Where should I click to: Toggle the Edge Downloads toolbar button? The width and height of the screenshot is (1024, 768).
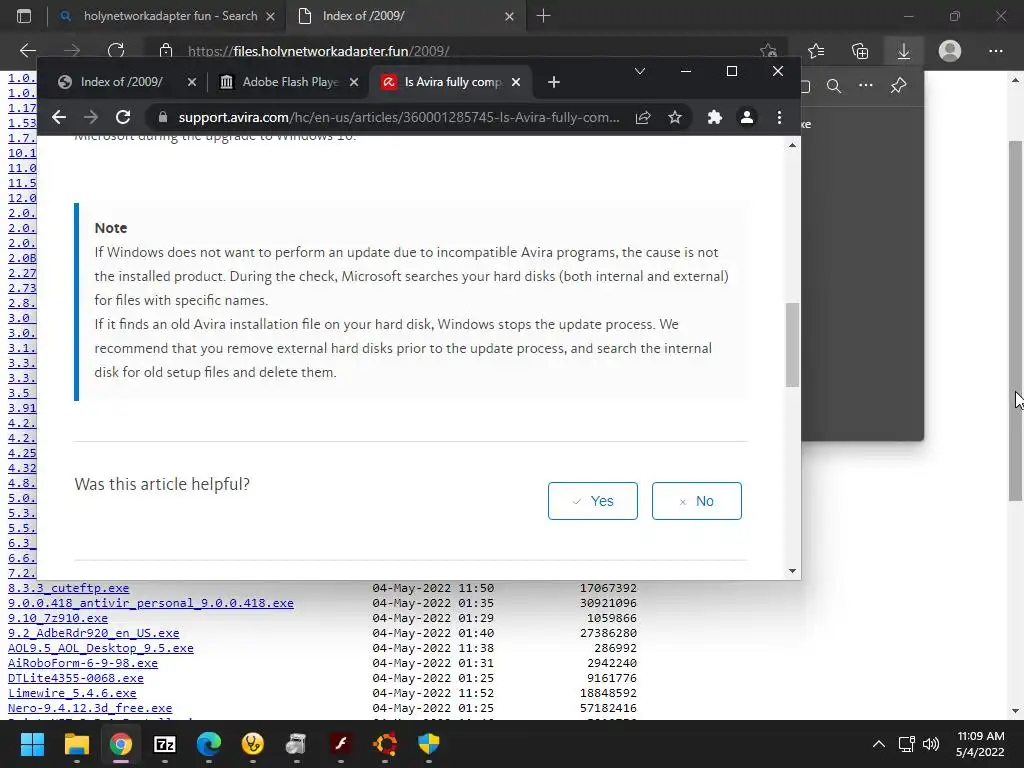[904, 50]
